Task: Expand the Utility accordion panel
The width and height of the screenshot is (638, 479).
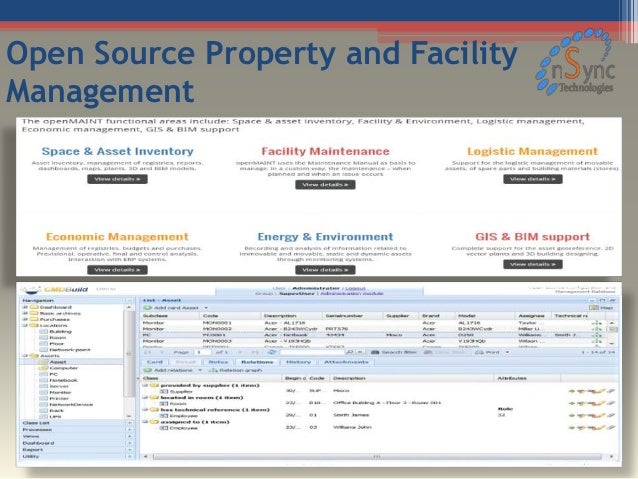Action: [x=130, y=457]
